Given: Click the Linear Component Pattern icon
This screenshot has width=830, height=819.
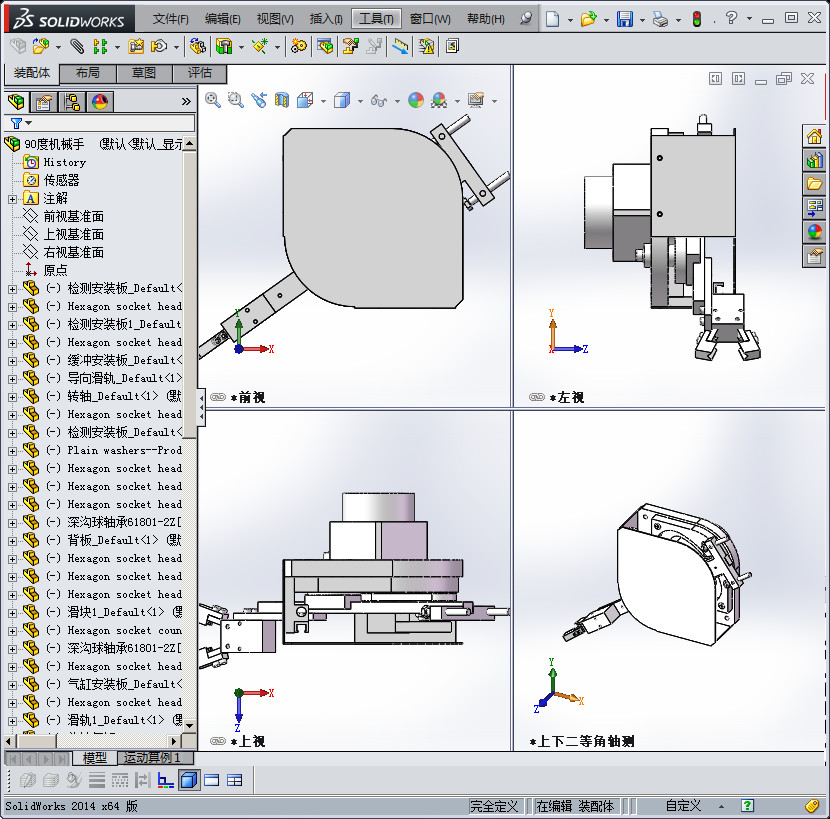Looking at the screenshot, I should 100,47.
